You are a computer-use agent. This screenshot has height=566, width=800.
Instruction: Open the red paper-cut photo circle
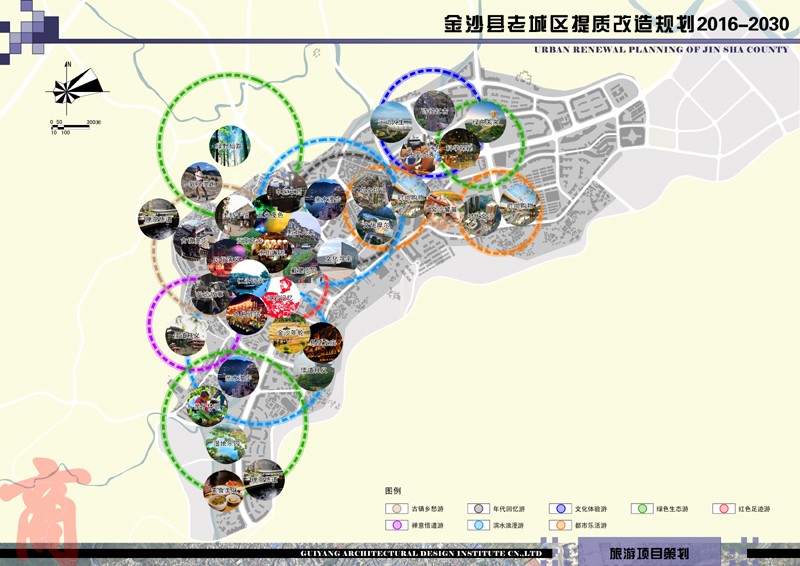[282, 296]
